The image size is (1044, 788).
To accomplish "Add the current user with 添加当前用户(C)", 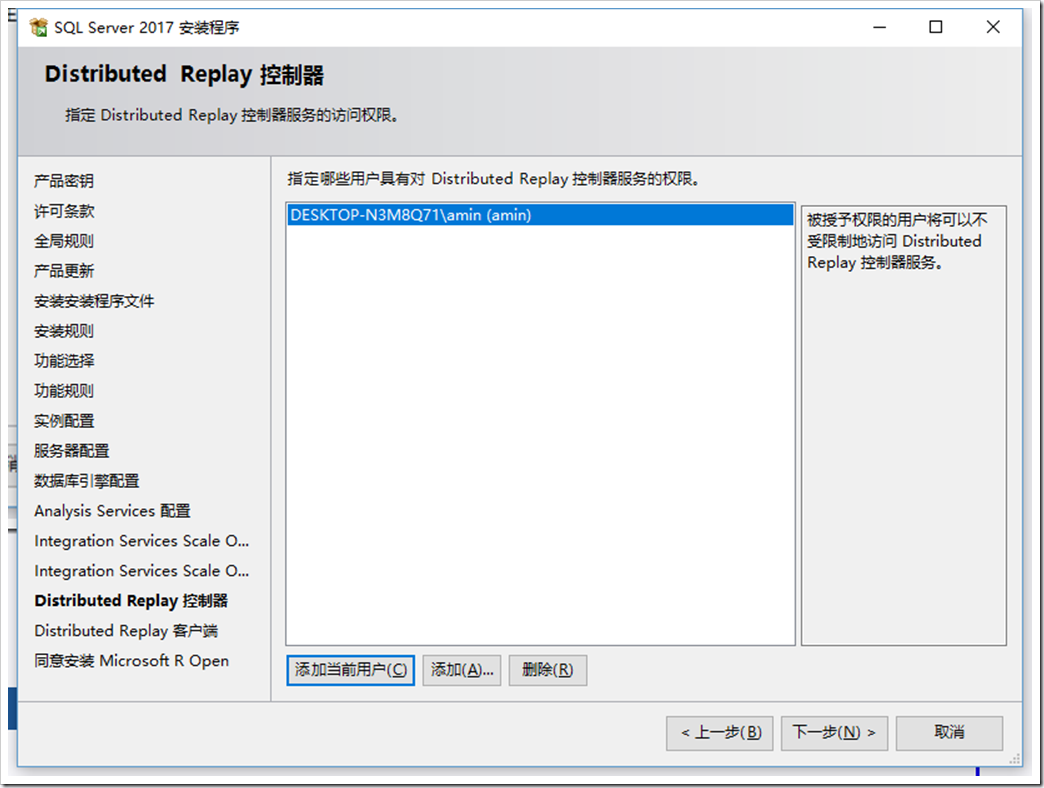I will (350, 670).
